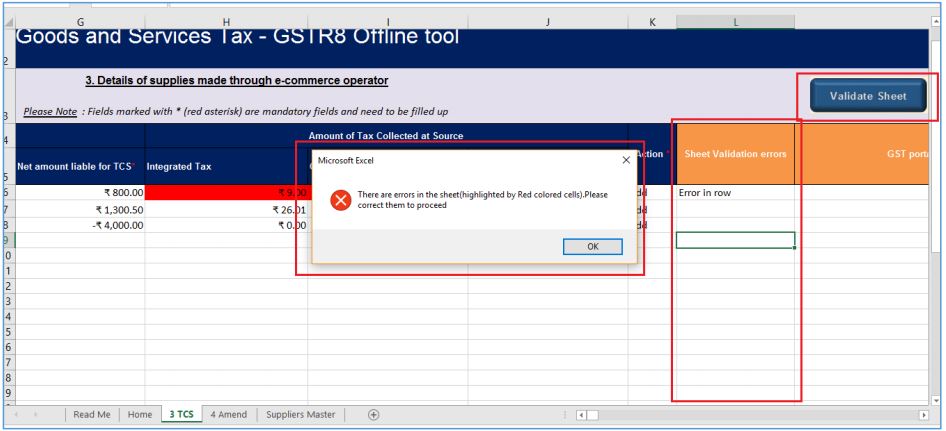946x431 pixels.
Task: Click the ₹ 0.00 Integrated Tax cell
Action: [226, 225]
